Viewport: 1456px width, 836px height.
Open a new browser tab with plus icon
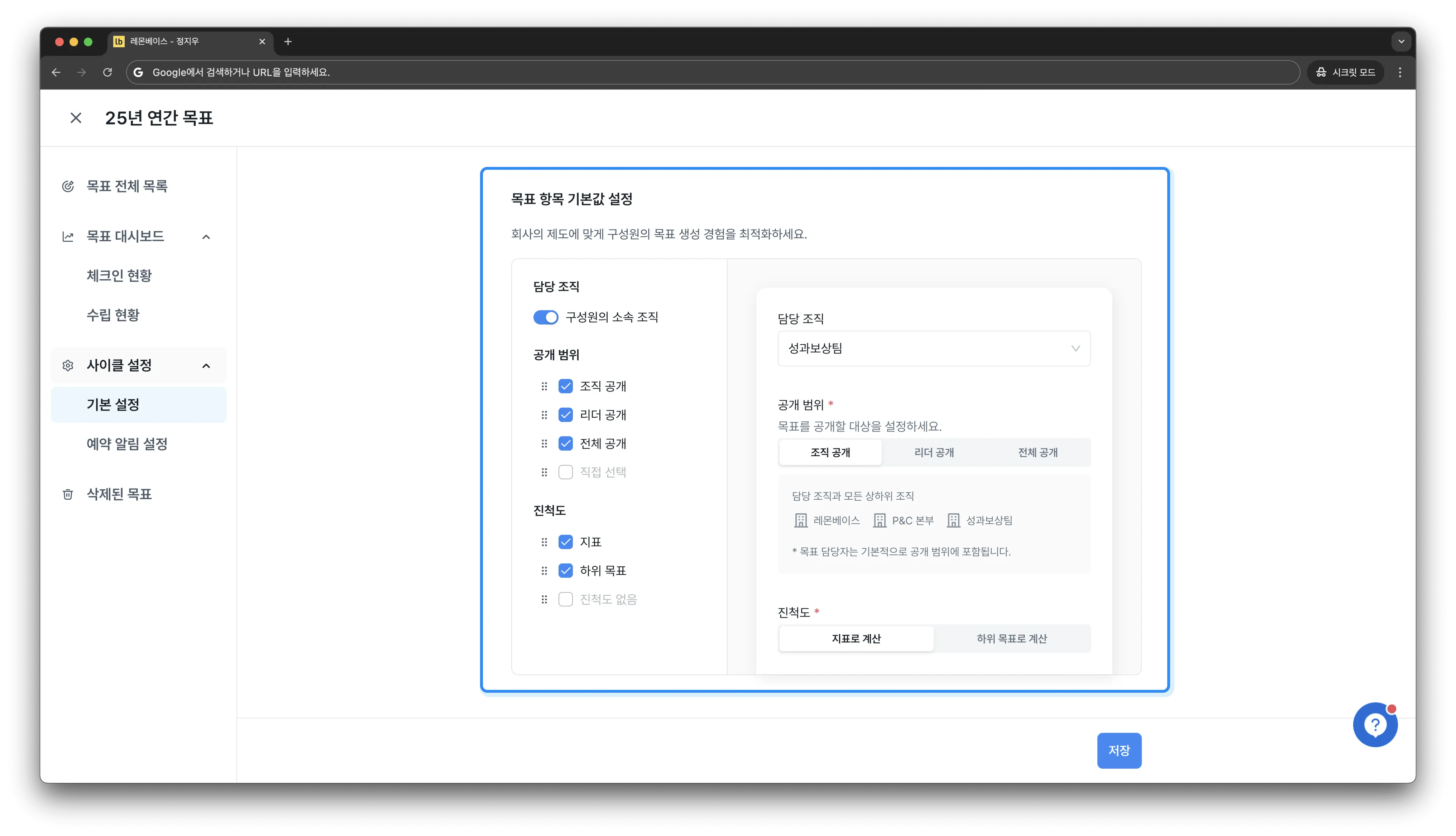pyautogui.click(x=288, y=41)
